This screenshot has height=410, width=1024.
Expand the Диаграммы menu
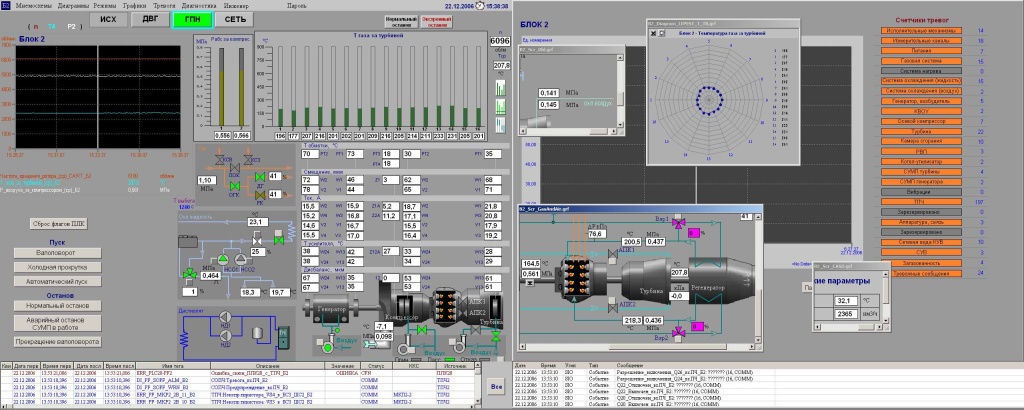75,5
